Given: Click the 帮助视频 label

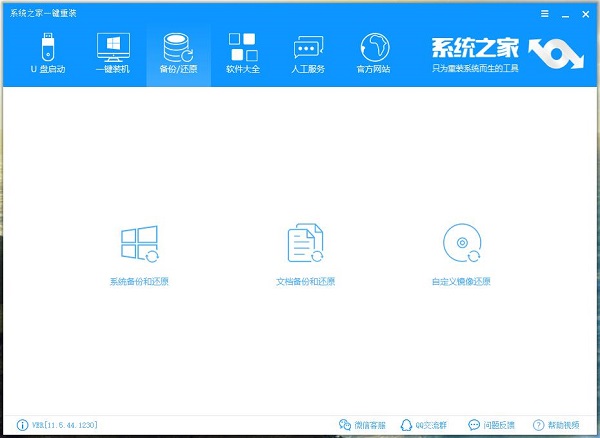Looking at the screenshot, I should pos(563,425).
